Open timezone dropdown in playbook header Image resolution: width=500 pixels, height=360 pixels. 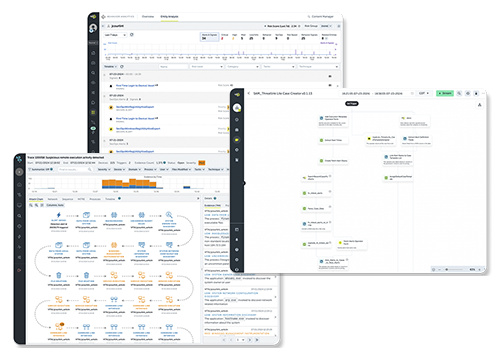pos(424,93)
